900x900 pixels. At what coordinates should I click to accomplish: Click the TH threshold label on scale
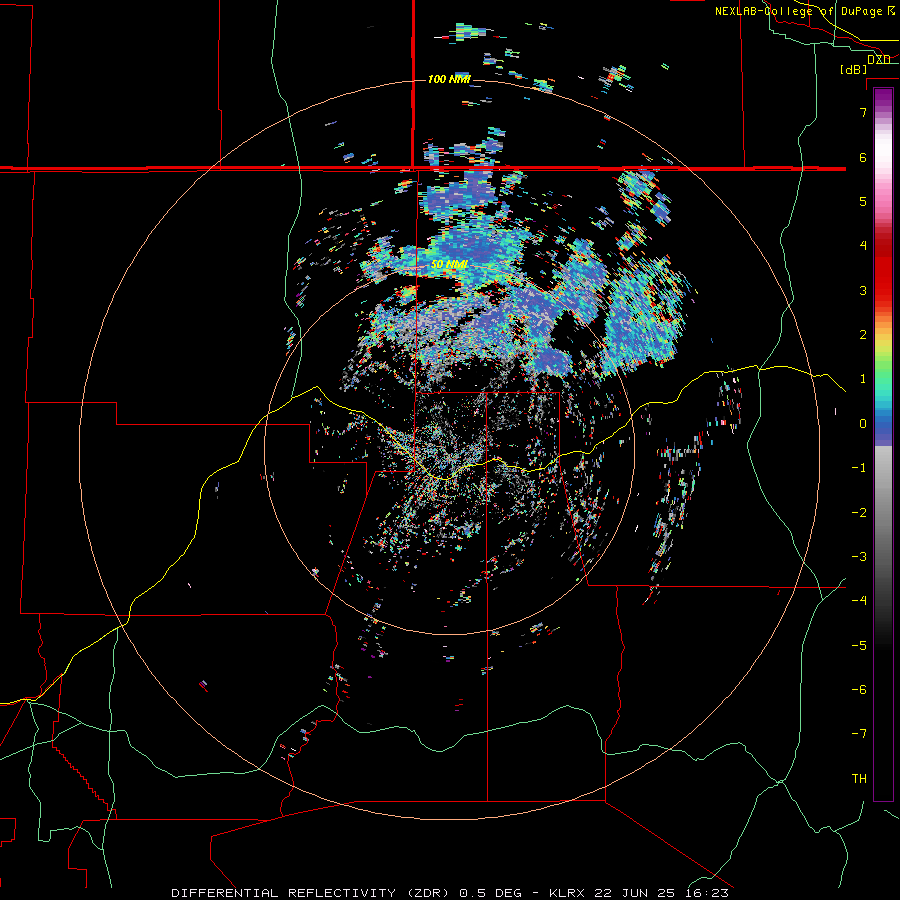pos(859,779)
